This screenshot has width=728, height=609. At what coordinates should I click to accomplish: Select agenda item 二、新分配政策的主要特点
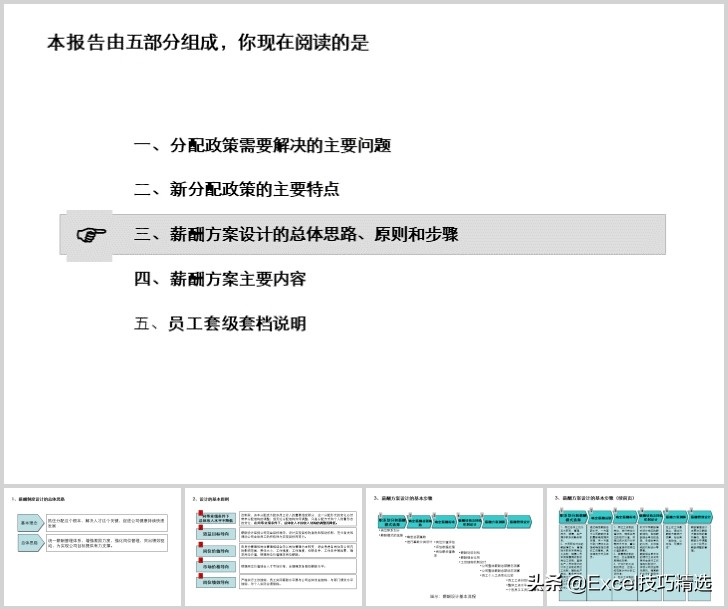pos(237,189)
